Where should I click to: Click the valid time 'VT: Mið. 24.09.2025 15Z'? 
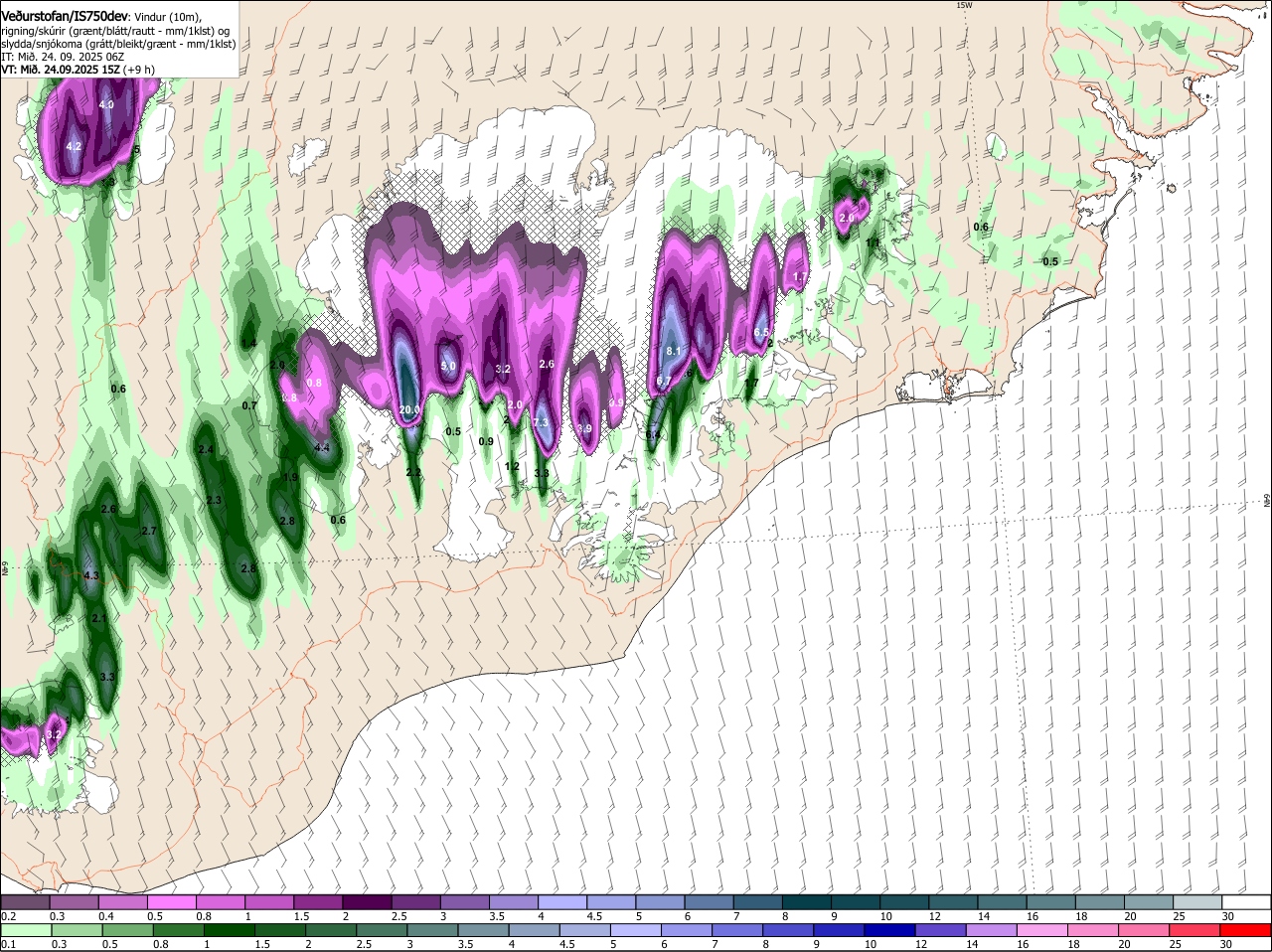(x=61, y=70)
